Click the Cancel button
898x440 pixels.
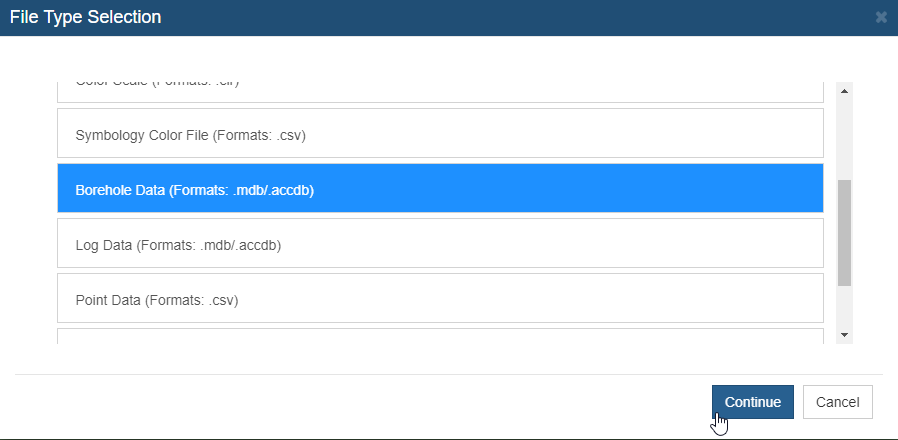(x=838, y=402)
